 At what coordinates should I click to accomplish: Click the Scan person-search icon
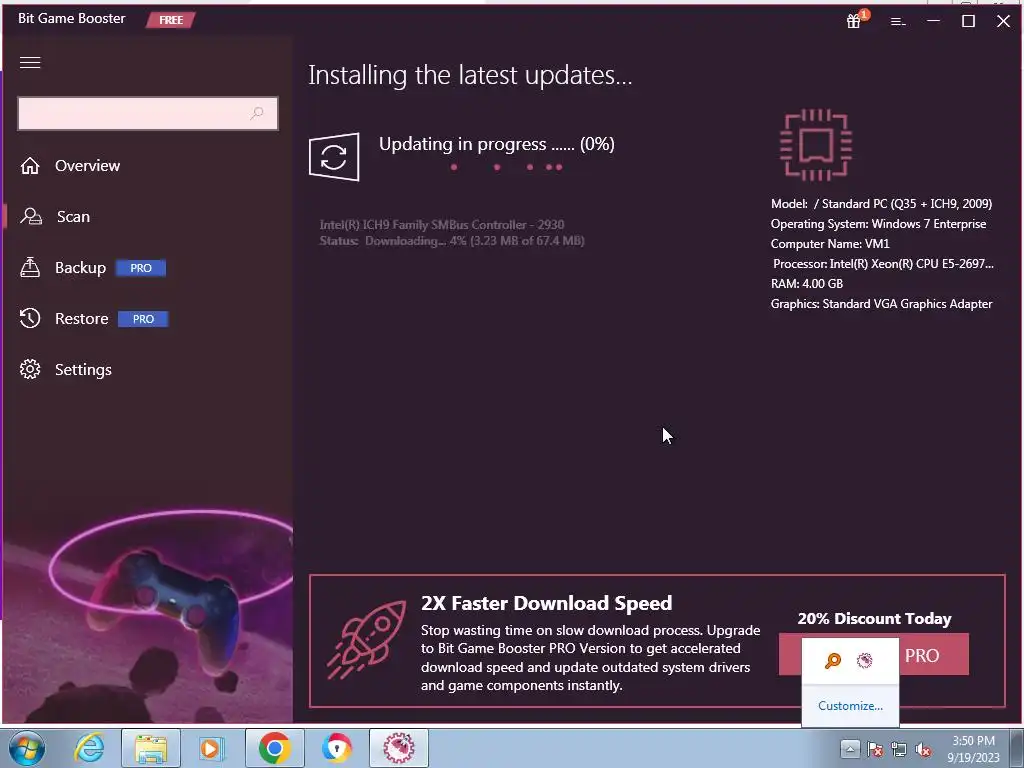30,217
